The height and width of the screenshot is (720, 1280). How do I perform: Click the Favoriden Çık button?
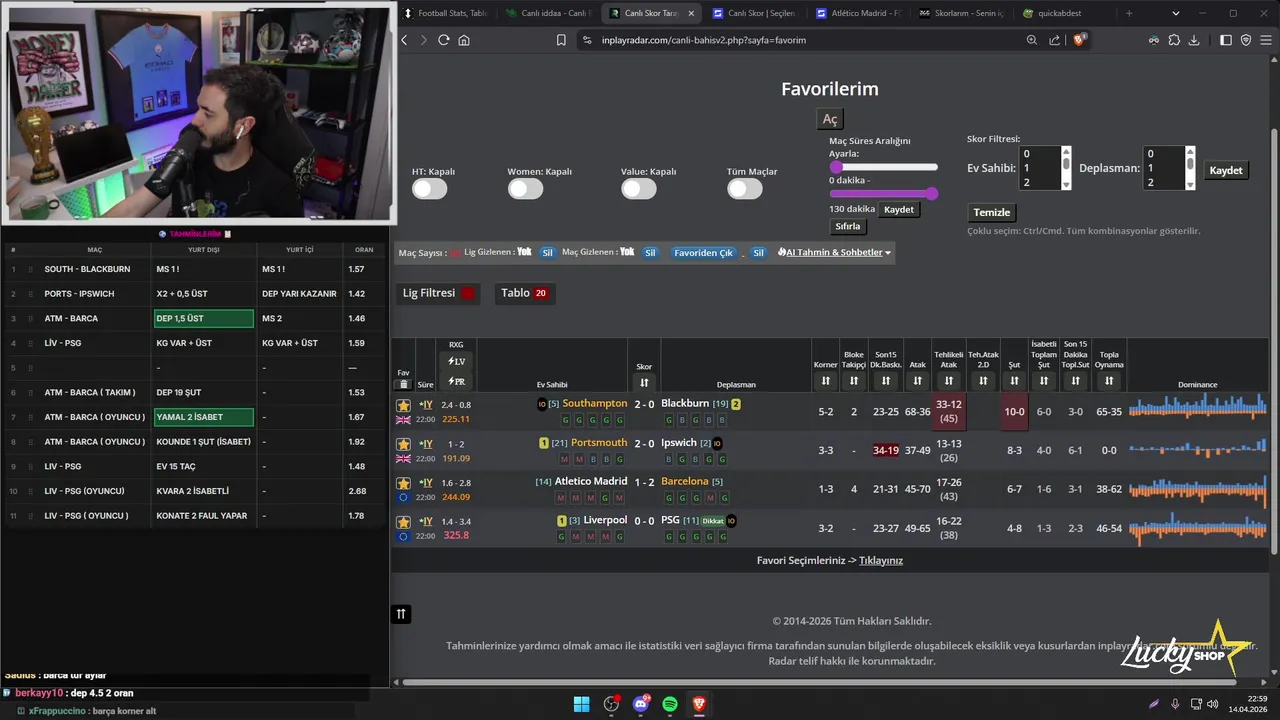point(704,253)
